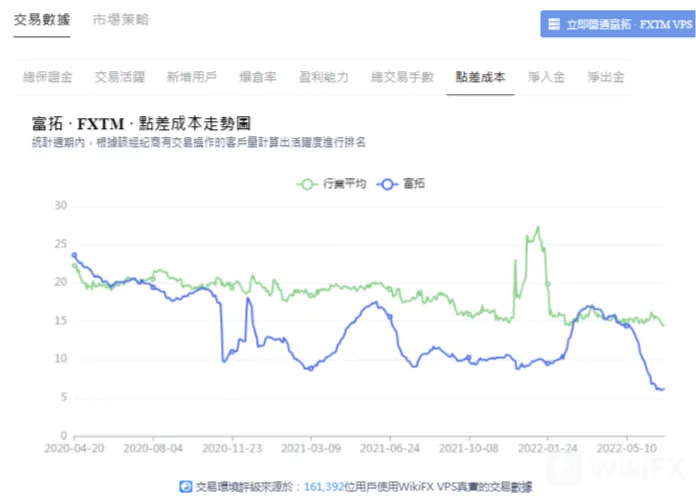Image resolution: width=696 pixels, height=502 pixels.
Task: Click the x-axis label 2020-08-04
Action: [153, 448]
